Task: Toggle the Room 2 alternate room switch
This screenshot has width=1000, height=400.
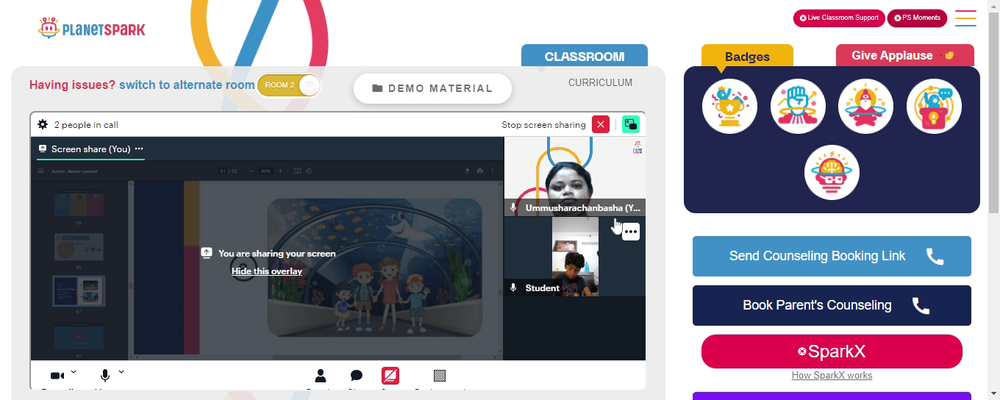Action: (289, 85)
